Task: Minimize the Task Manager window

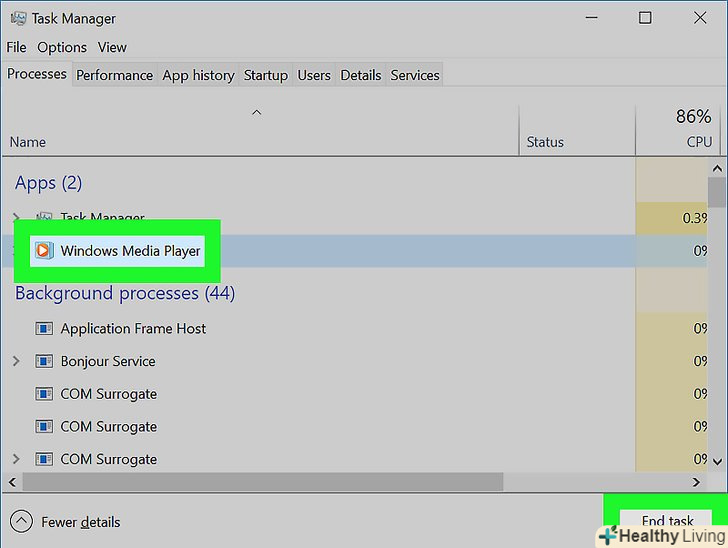Action: coord(592,18)
